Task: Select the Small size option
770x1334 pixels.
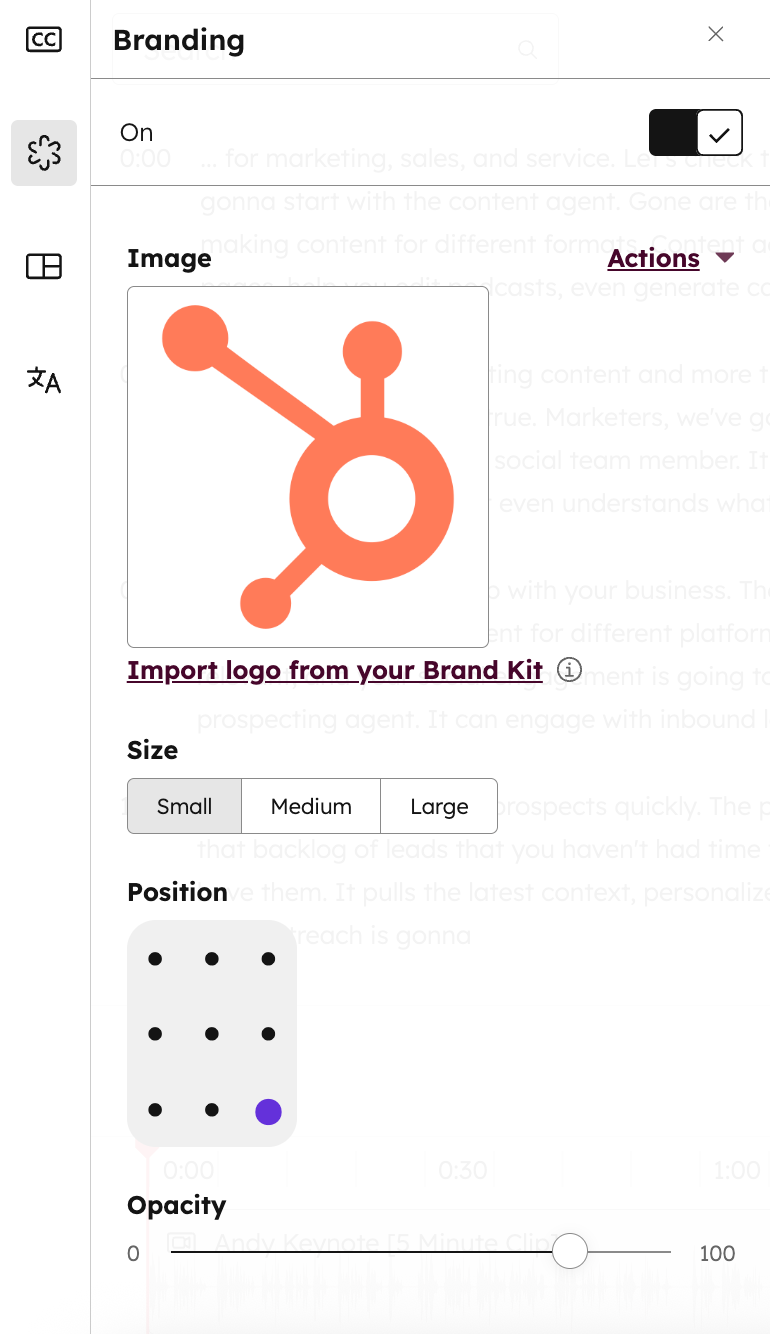Action: pos(185,806)
